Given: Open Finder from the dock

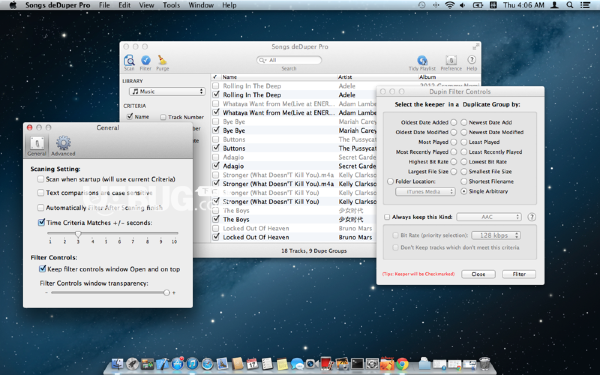Looking at the screenshot, I should coord(117,364).
